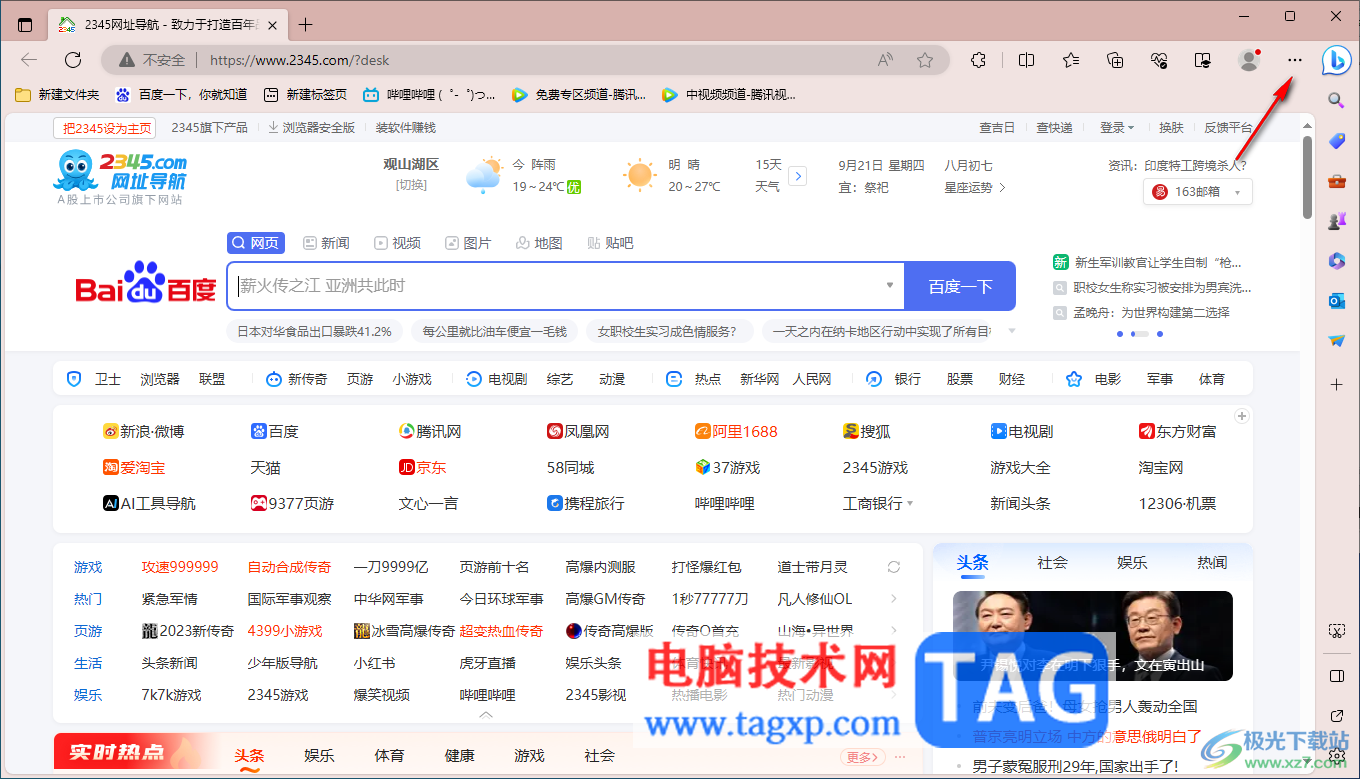Click the user profile avatar
The width and height of the screenshot is (1360, 779).
(x=1249, y=60)
